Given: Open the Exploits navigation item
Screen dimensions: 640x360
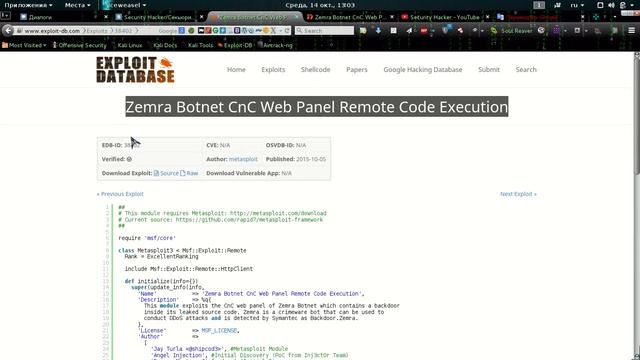Looking at the screenshot, I should click(x=273, y=70).
